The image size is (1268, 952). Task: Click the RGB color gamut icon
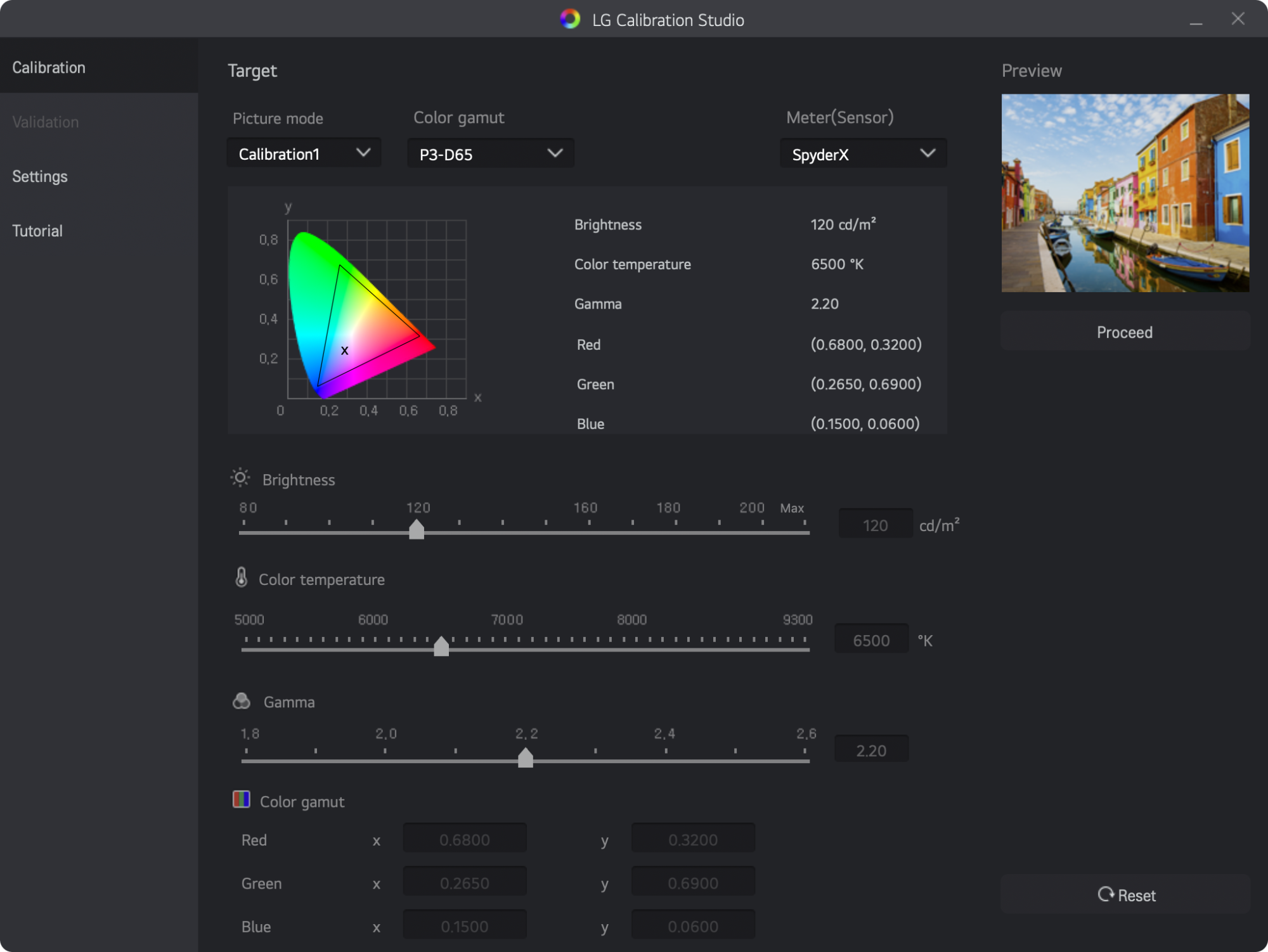point(242,800)
